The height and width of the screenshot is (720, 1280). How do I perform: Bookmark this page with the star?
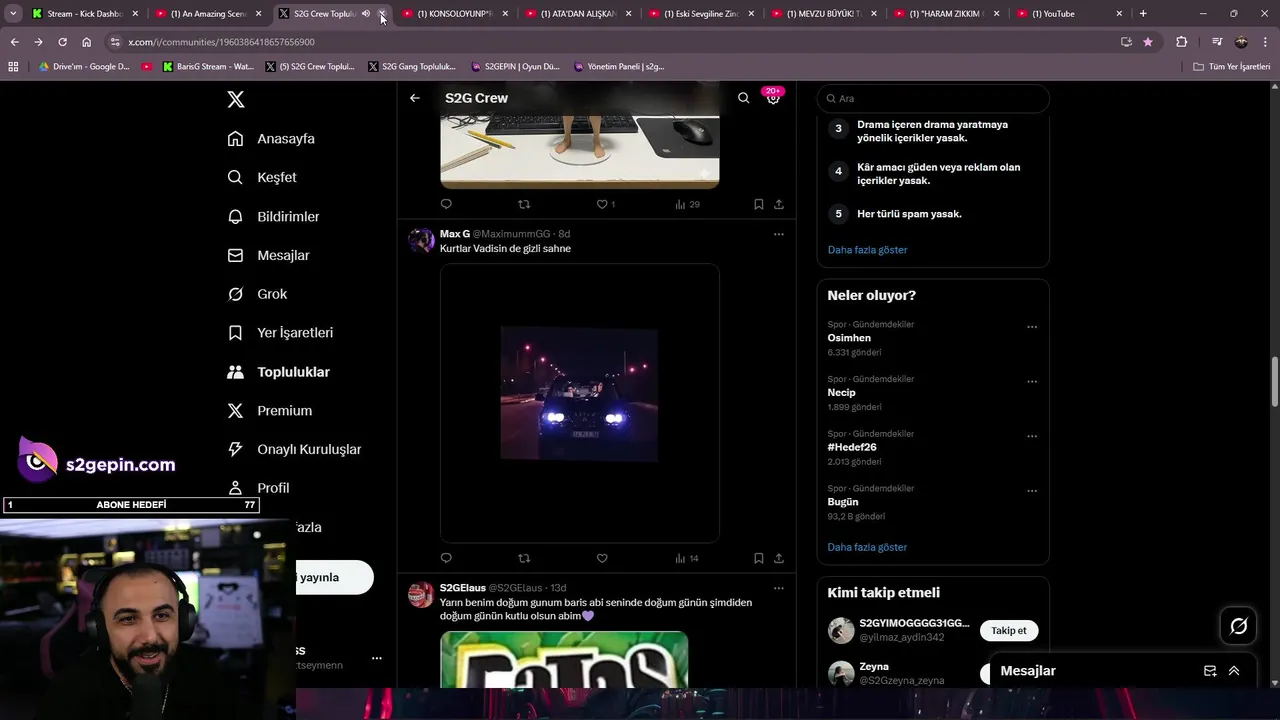[1148, 42]
